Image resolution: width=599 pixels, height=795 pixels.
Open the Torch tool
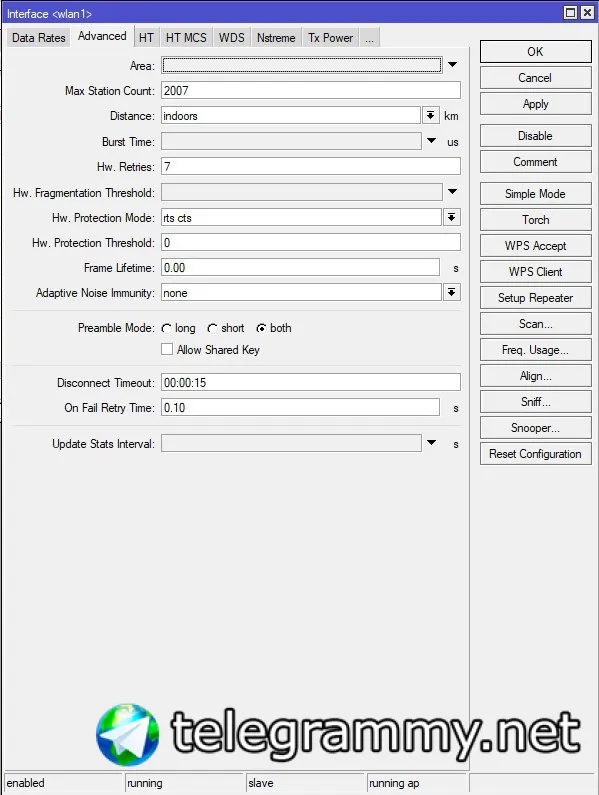point(536,220)
